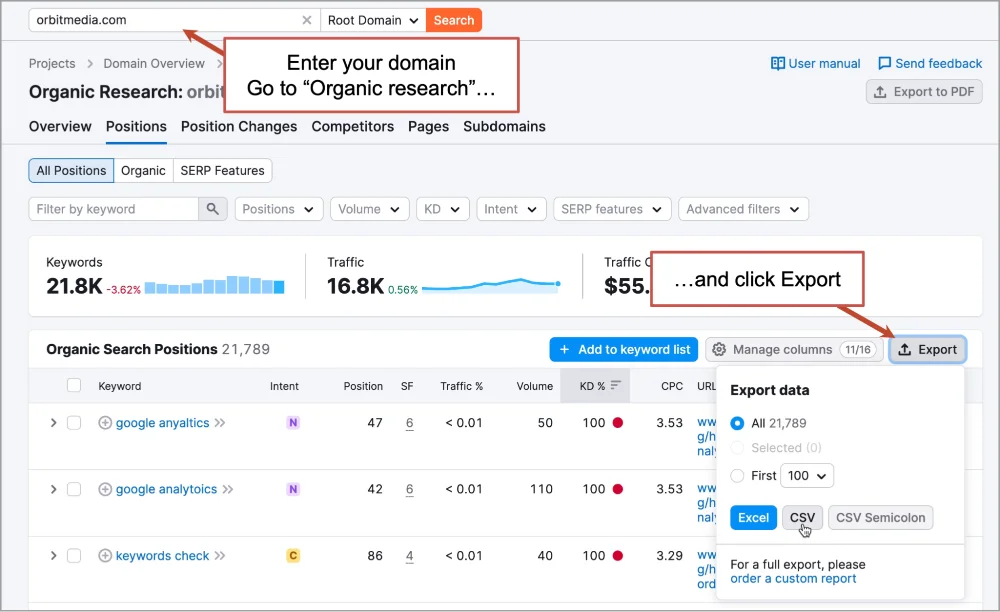Open the Competitors tab

pos(353,126)
